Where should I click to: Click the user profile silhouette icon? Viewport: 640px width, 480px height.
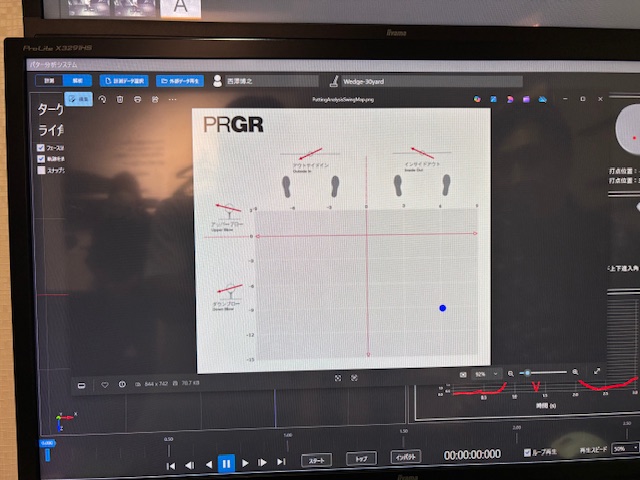click(218, 81)
